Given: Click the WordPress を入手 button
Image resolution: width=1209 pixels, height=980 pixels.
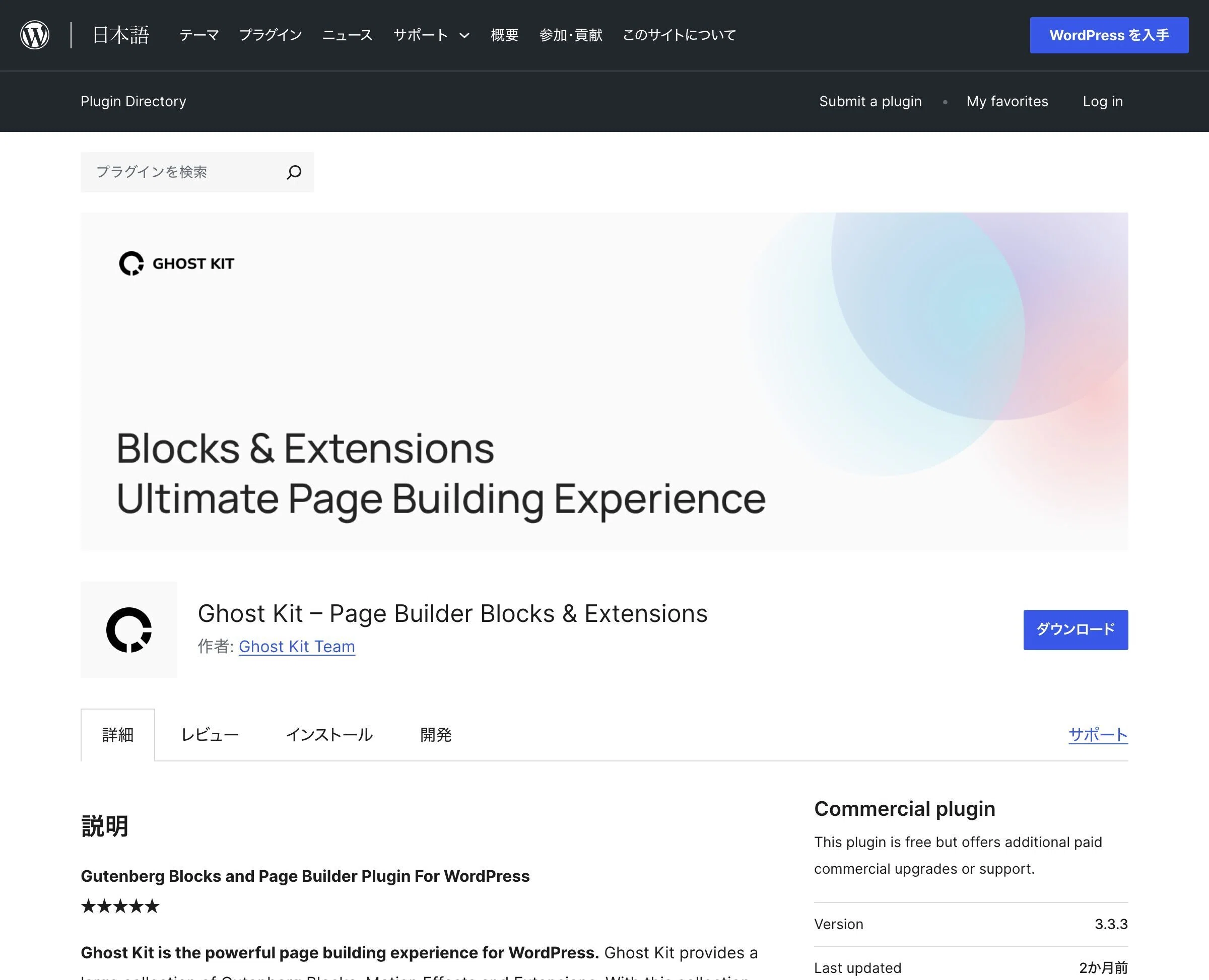Looking at the screenshot, I should [1109, 35].
